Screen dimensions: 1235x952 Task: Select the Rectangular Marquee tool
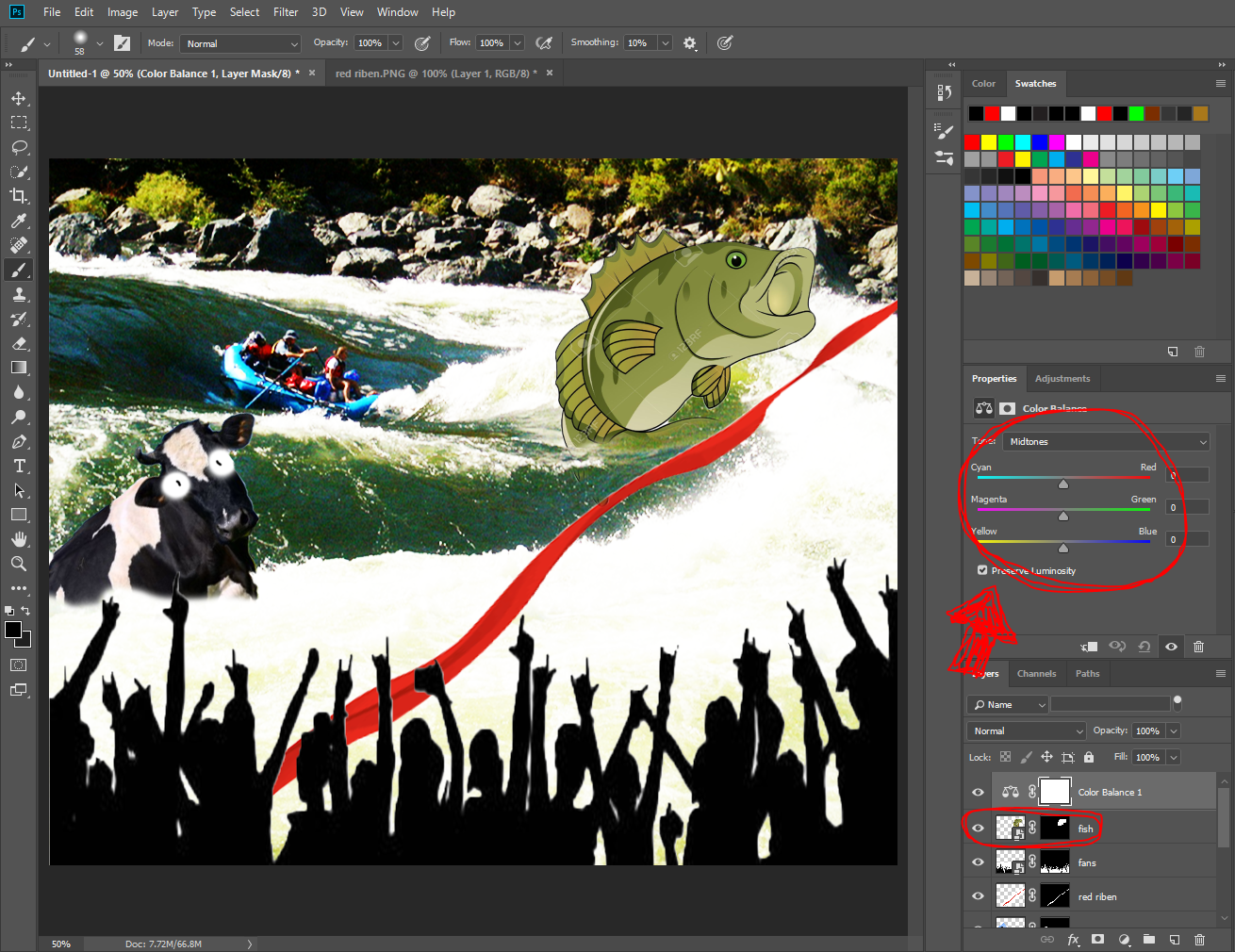(x=19, y=123)
